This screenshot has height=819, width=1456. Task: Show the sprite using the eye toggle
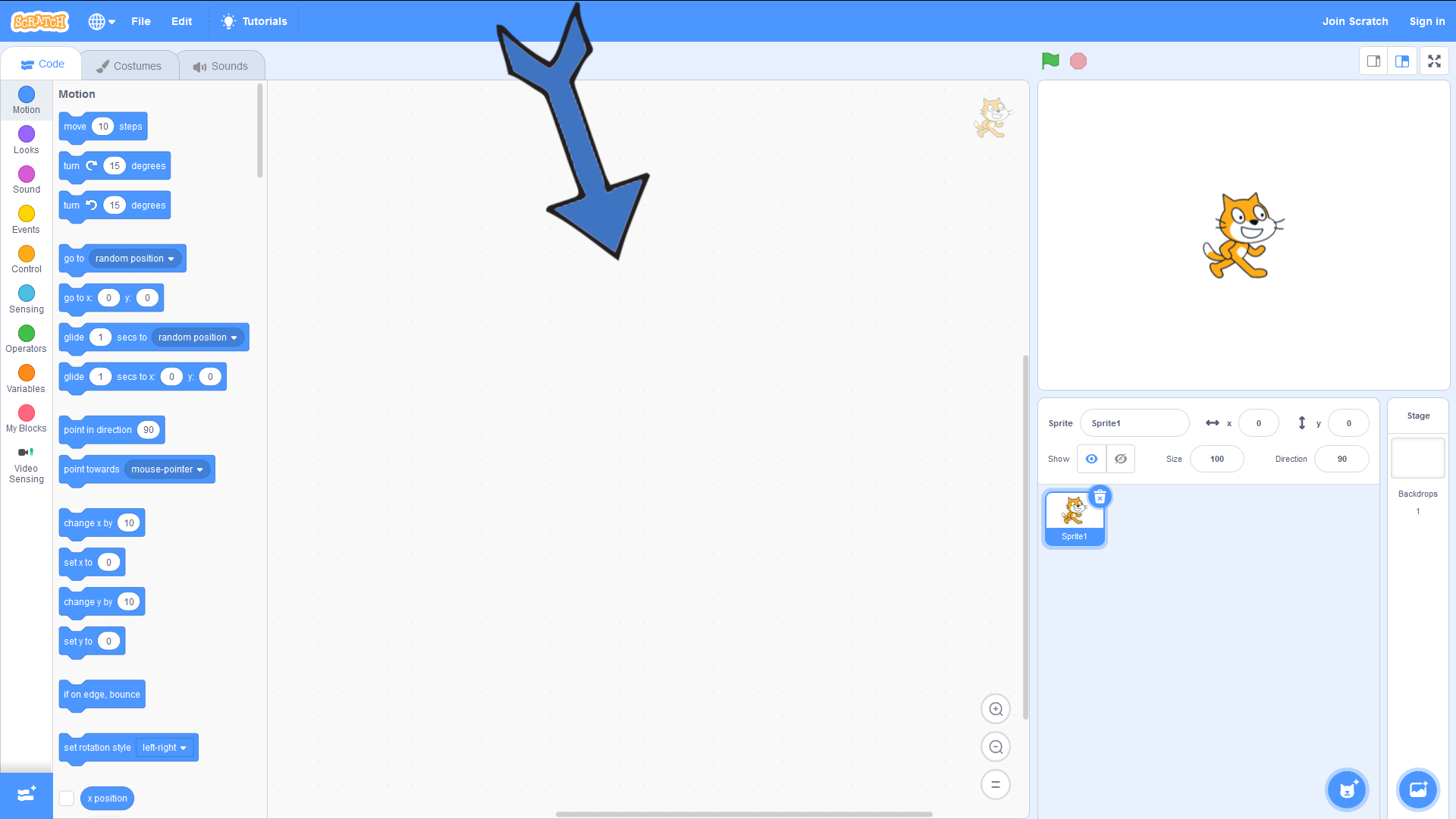(x=1091, y=459)
